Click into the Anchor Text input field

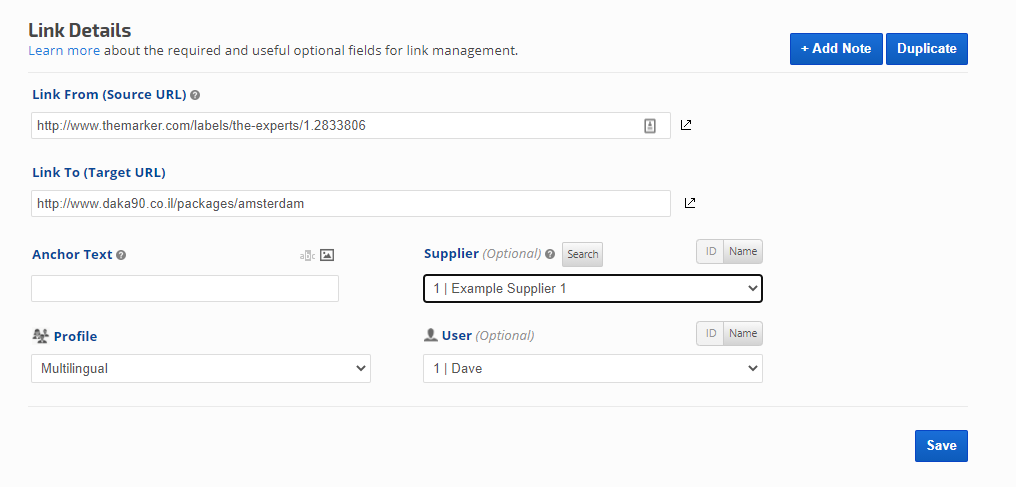pos(185,289)
